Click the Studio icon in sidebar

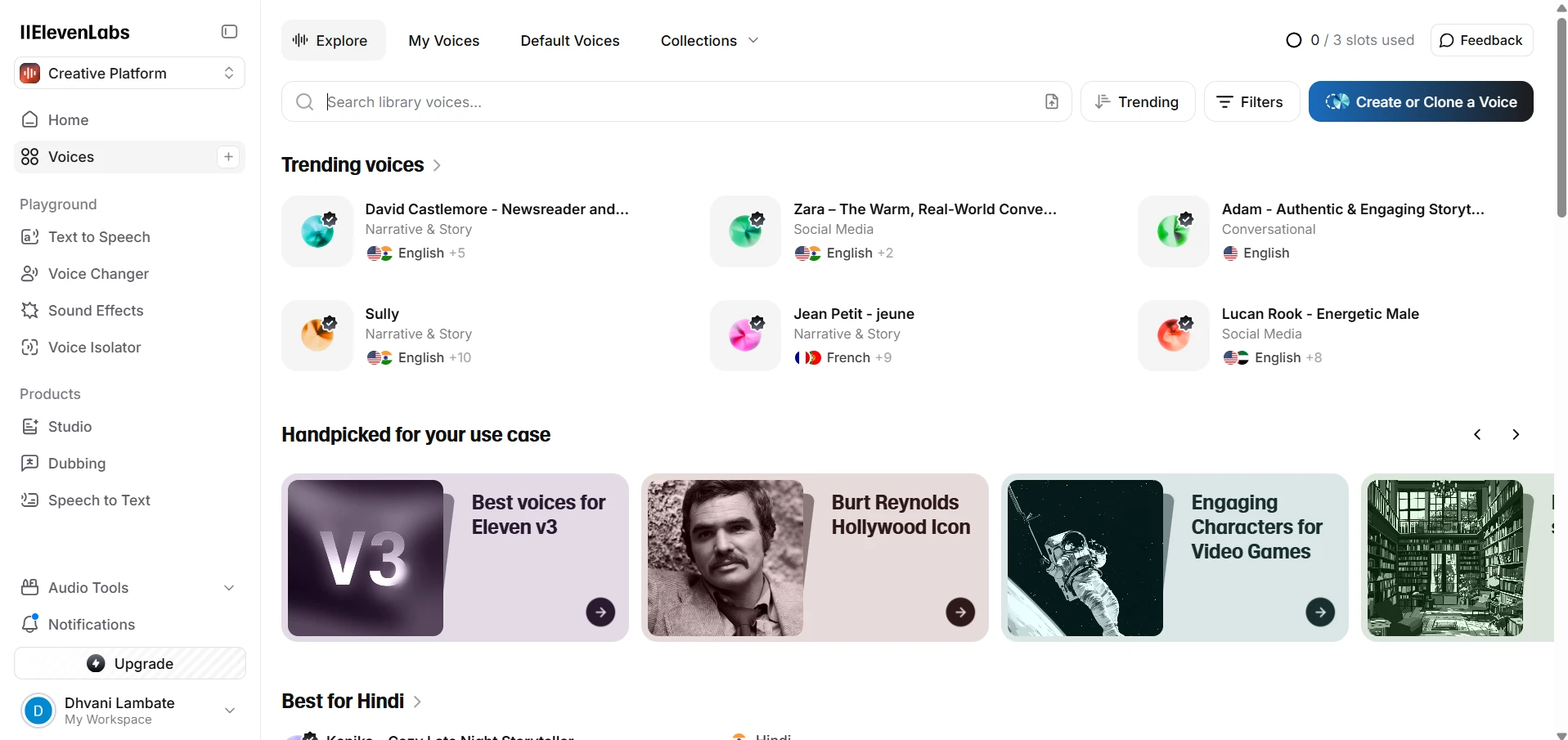(30, 427)
